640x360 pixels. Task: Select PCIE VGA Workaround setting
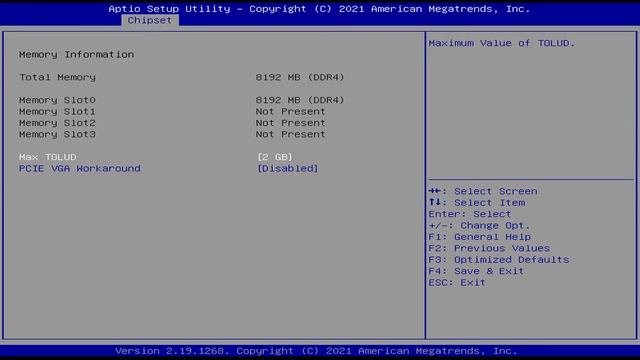(80, 169)
